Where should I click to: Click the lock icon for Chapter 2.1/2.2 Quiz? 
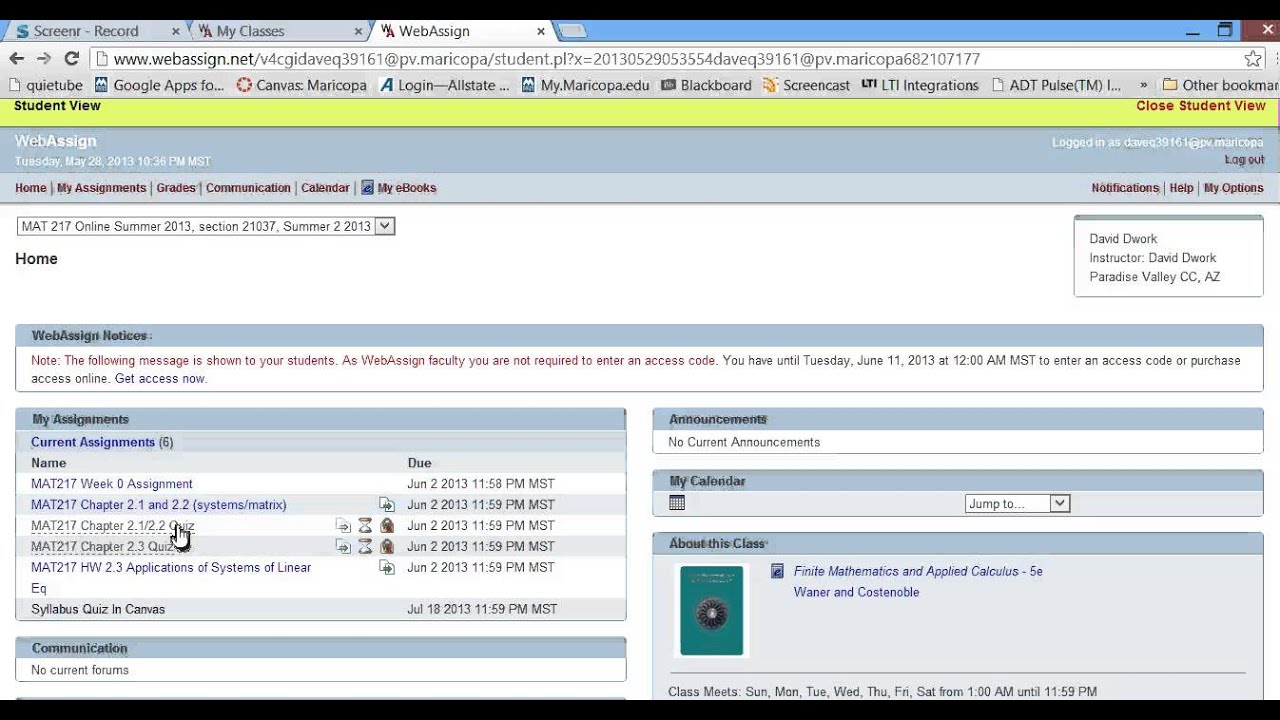pyautogui.click(x=386, y=526)
